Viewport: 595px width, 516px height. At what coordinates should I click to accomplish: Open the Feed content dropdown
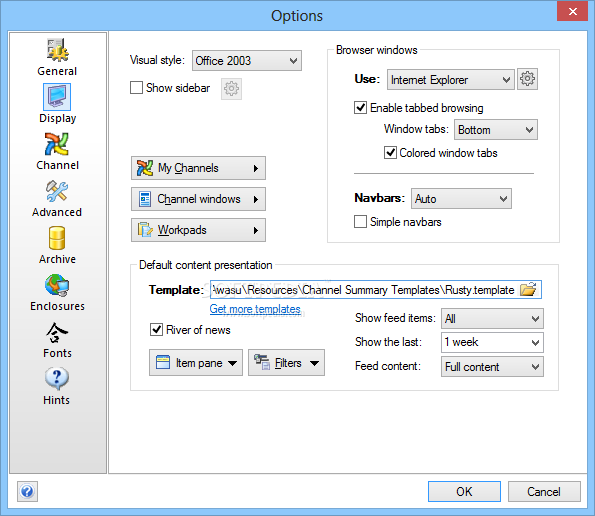point(492,367)
